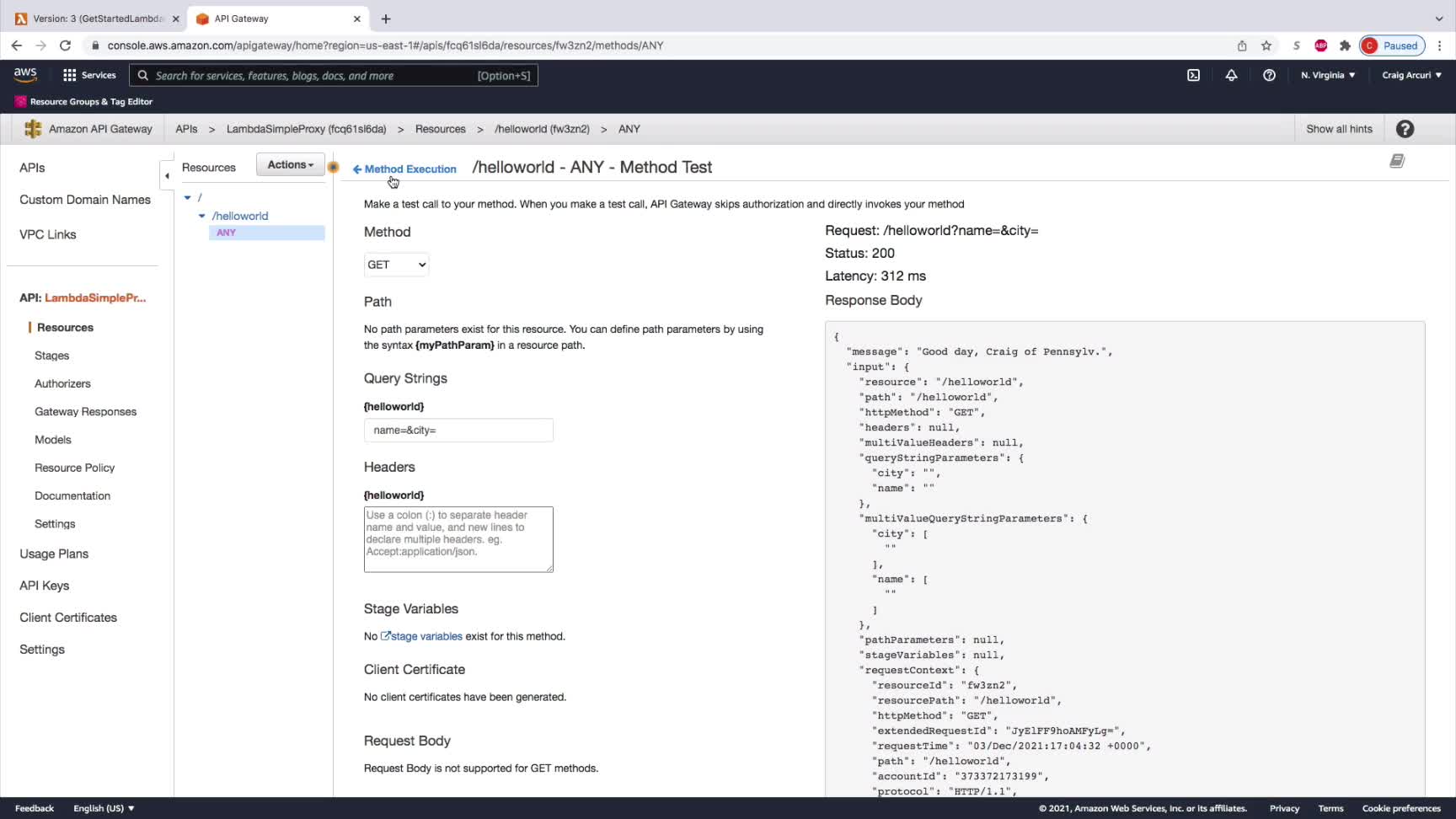Click the Amazon API Gateway logo icon
1456x819 pixels.
(x=33, y=129)
